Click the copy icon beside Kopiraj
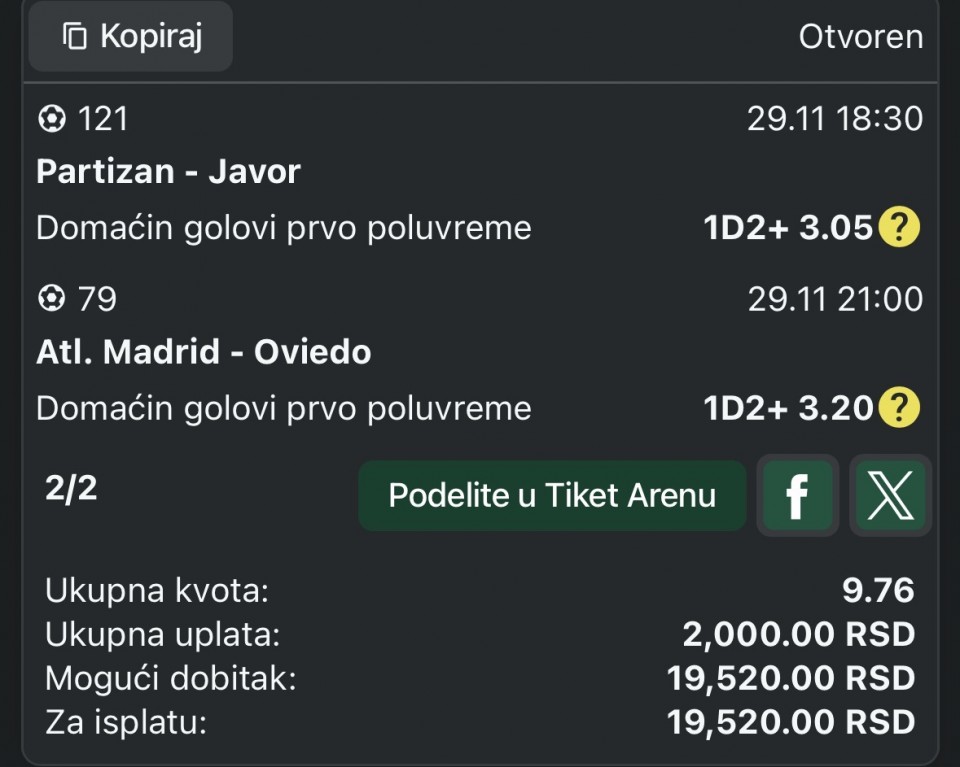This screenshot has height=767, width=960. click(75, 37)
